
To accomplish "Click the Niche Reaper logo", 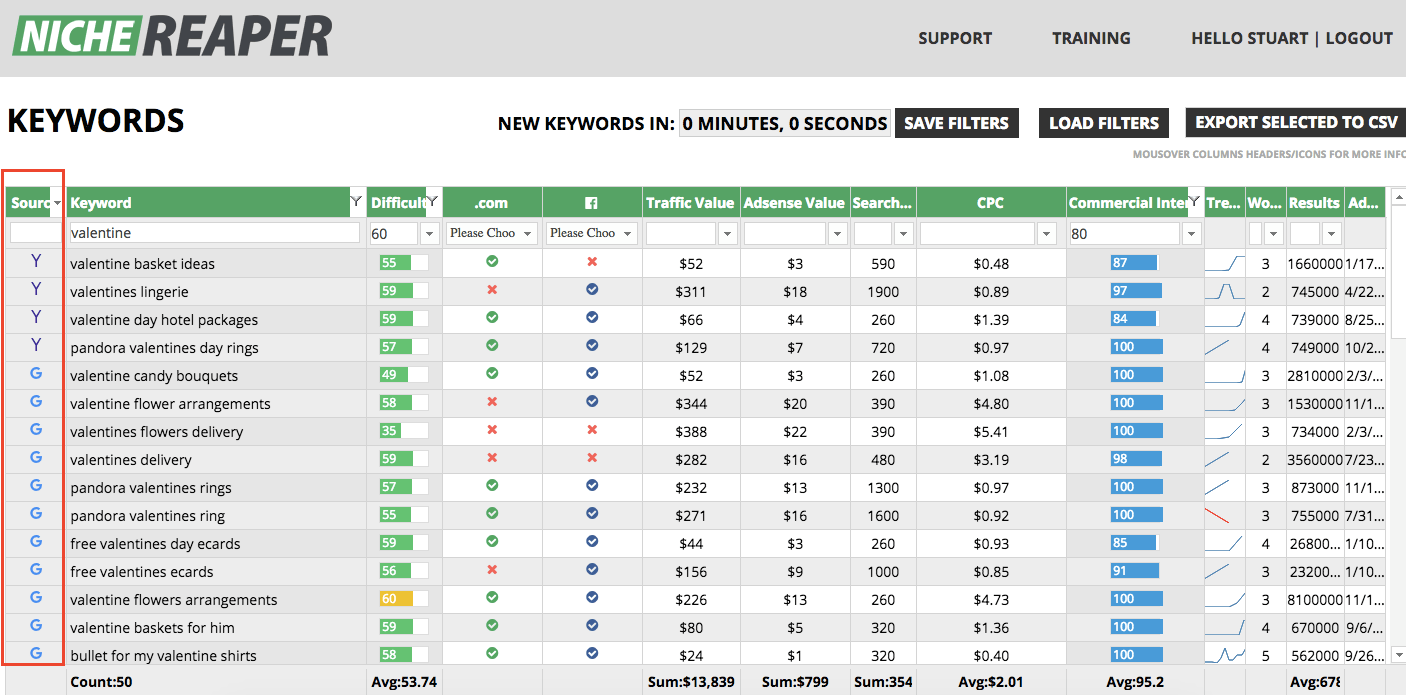I will coord(172,36).
